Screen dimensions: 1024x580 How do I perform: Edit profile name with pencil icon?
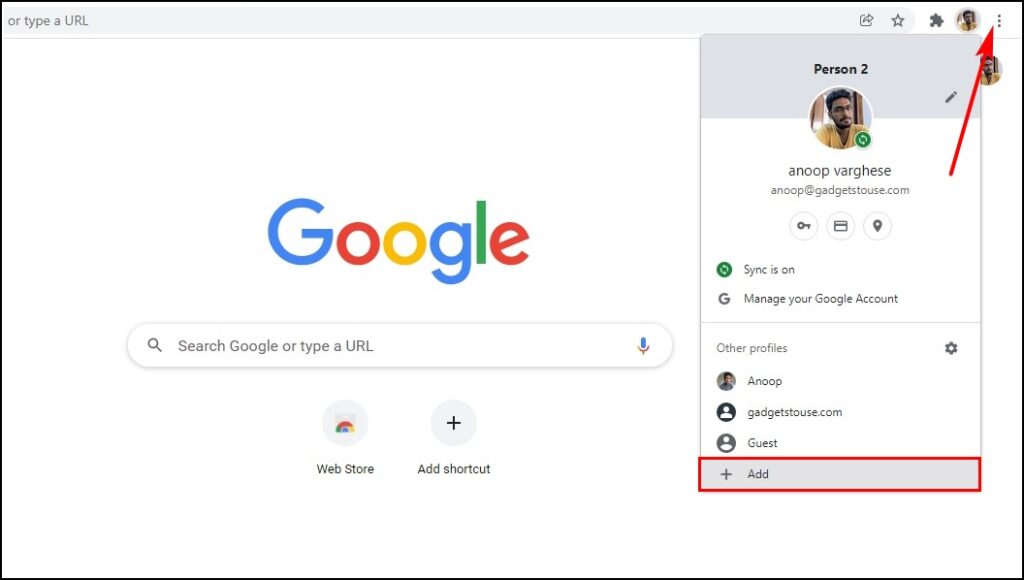tap(951, 97)
